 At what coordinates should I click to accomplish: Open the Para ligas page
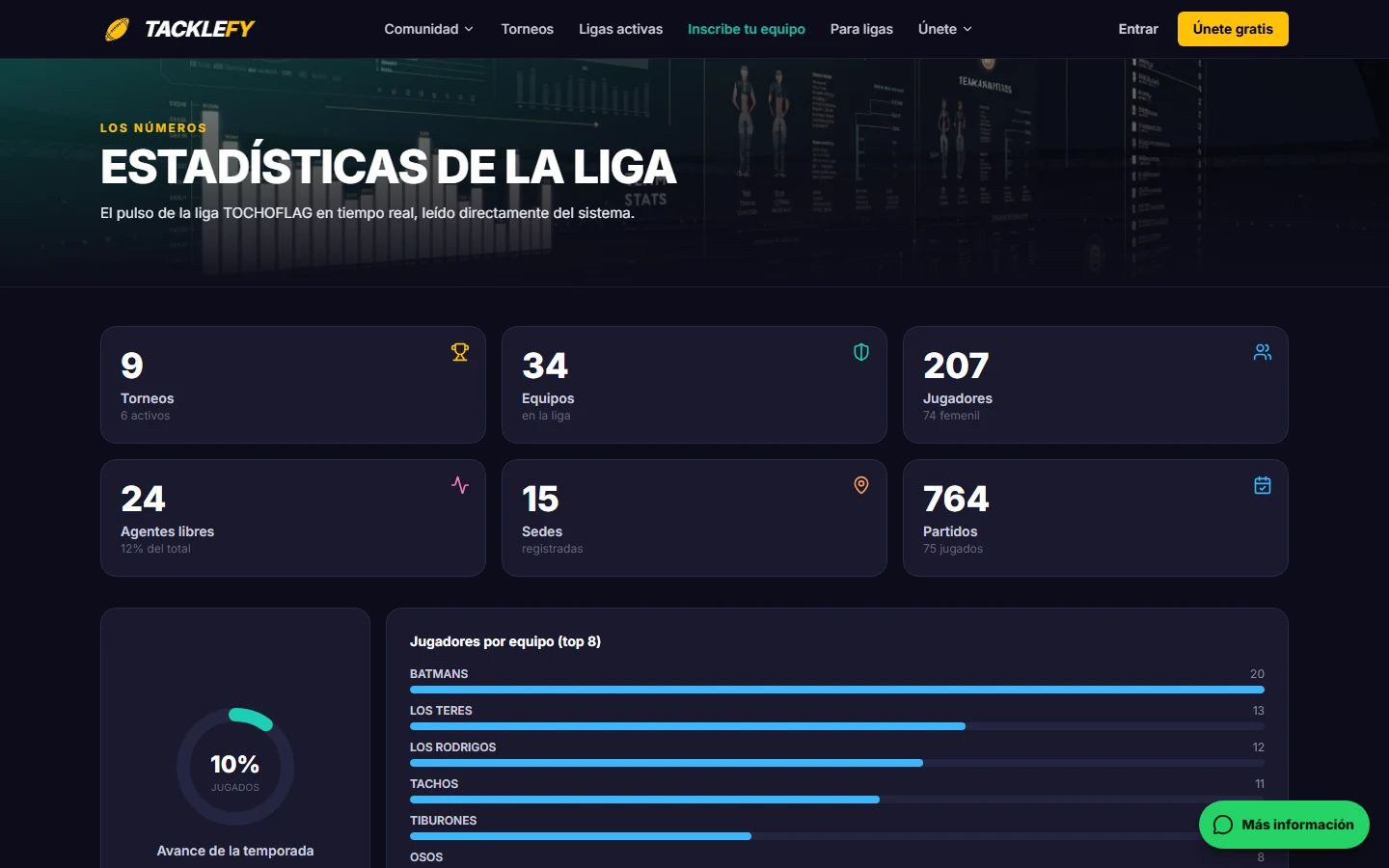pyautogui.click(x=861, y=29)
